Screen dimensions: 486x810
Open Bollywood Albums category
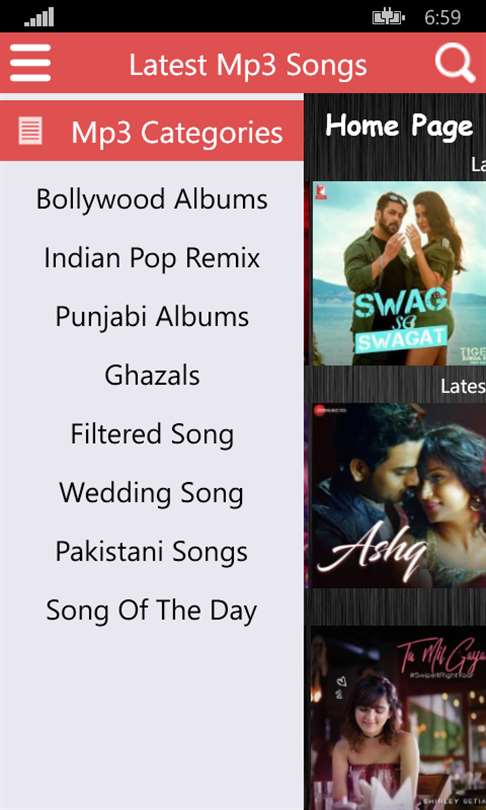tap(152, 199)
